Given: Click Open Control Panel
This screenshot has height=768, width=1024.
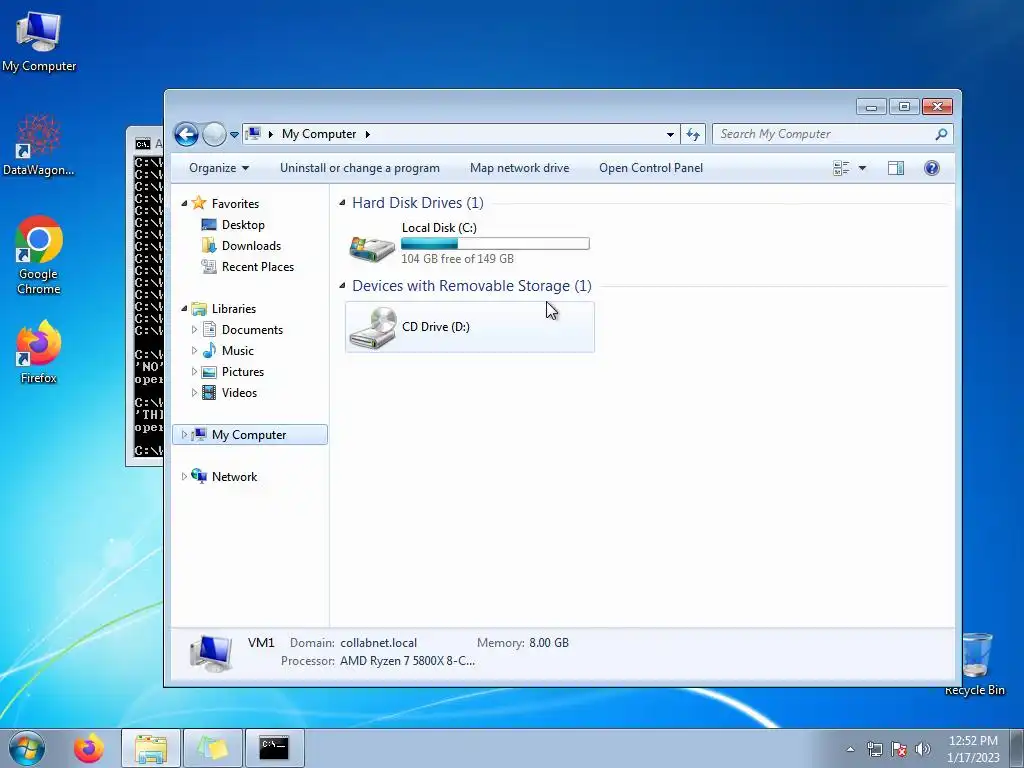Looking at the screenshot, I should (651, 168).
